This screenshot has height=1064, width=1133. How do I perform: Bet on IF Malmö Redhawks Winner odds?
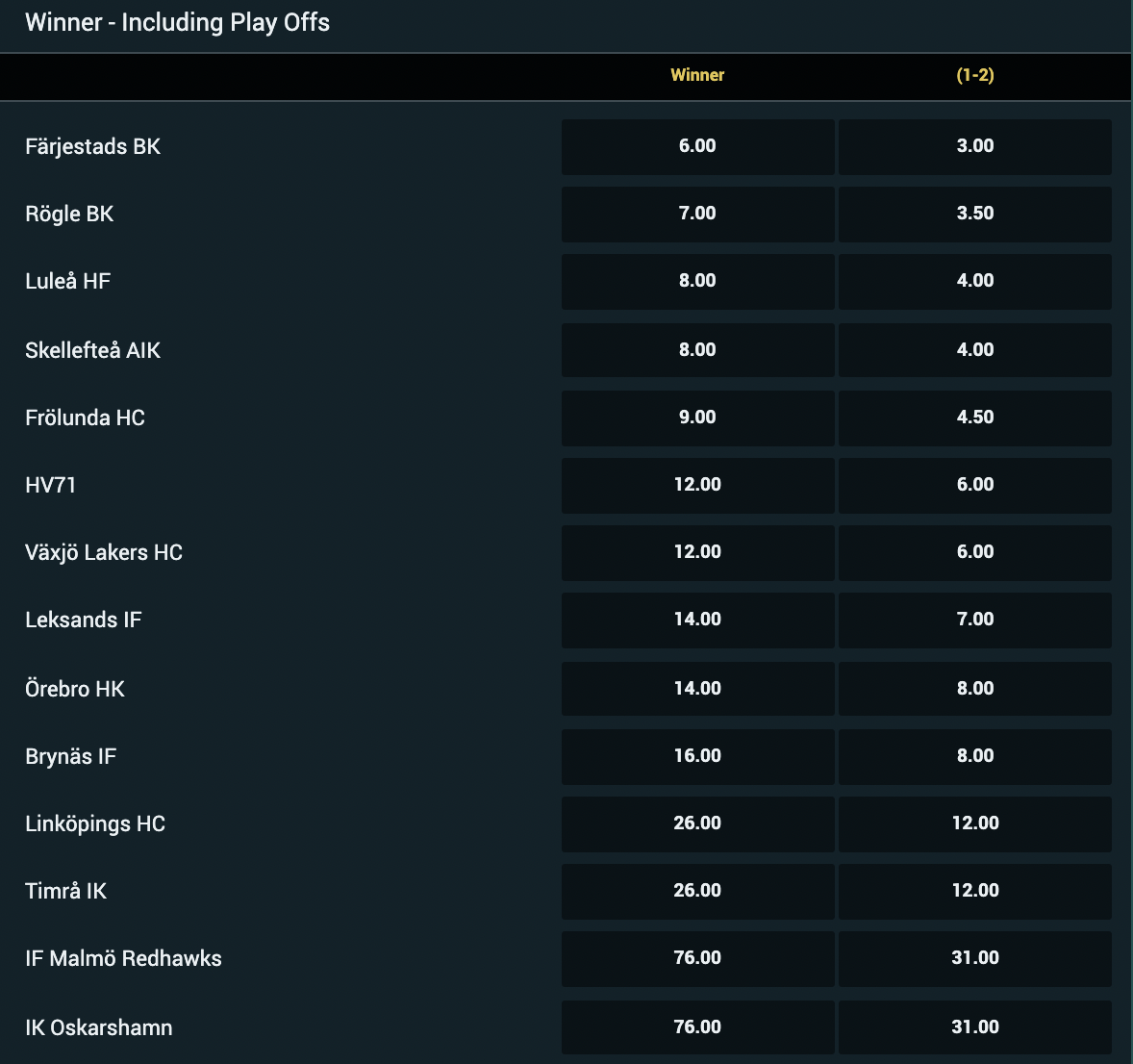(x=697, y=958)
